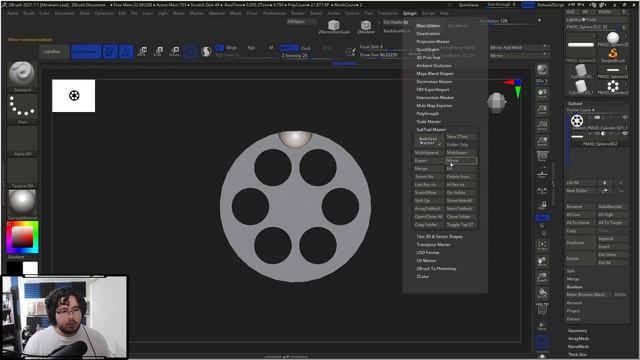Image resolution: width=640 pixels, height=360 pixels.
Task: Expand the Geometry section
Action: 578,331
